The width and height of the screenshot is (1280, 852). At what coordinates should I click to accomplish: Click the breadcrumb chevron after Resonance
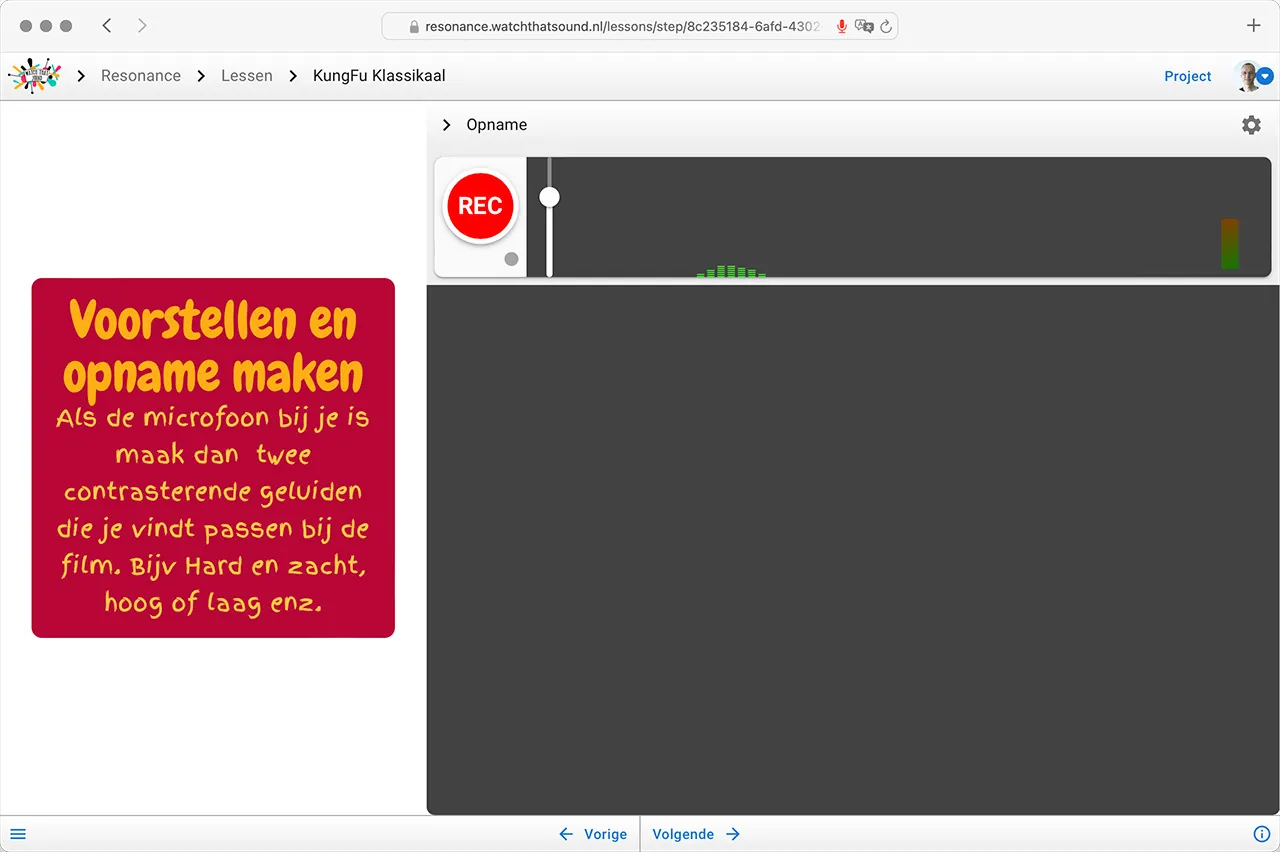point(203,75)
